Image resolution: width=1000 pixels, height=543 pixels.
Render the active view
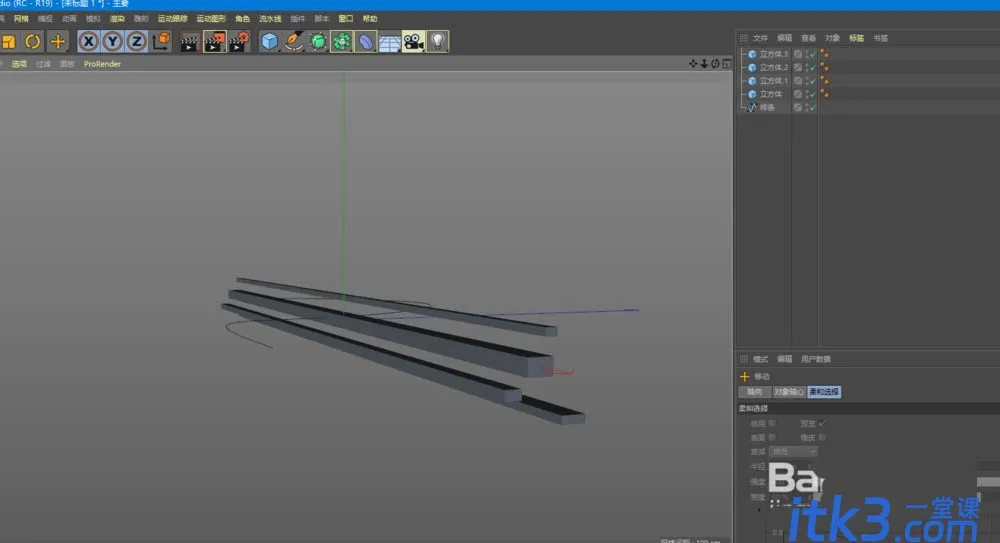(189, 42)
